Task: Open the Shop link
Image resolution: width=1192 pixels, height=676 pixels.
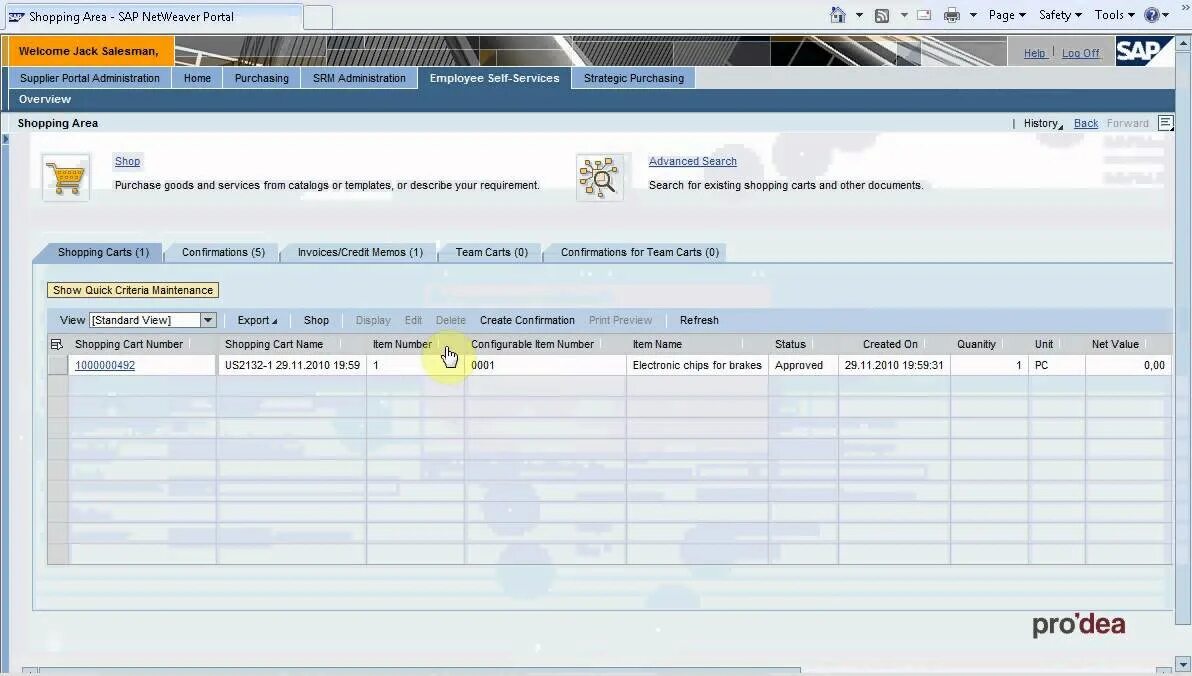Action: tap(127, 161)
